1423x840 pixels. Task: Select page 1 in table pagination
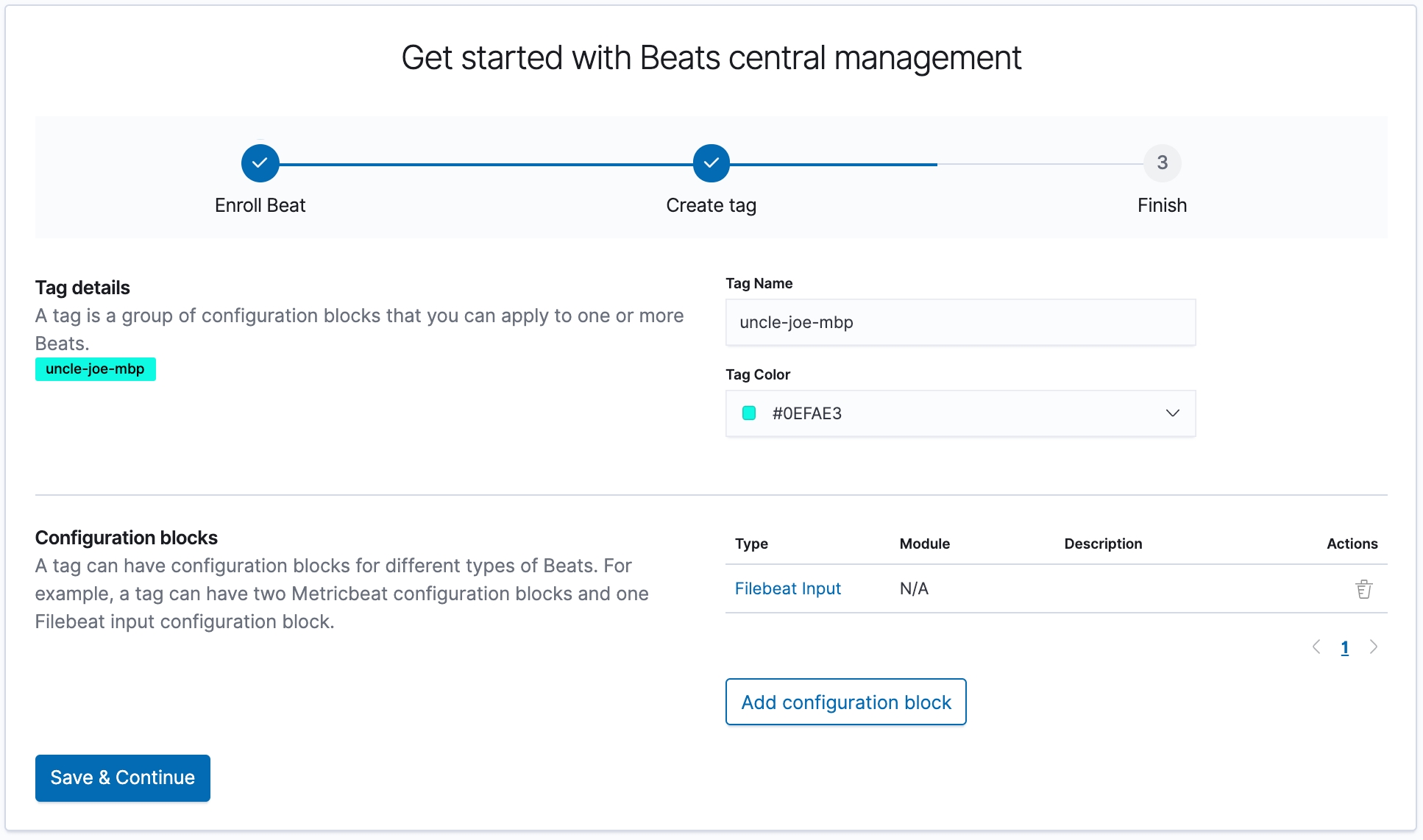coord(1344,647)
